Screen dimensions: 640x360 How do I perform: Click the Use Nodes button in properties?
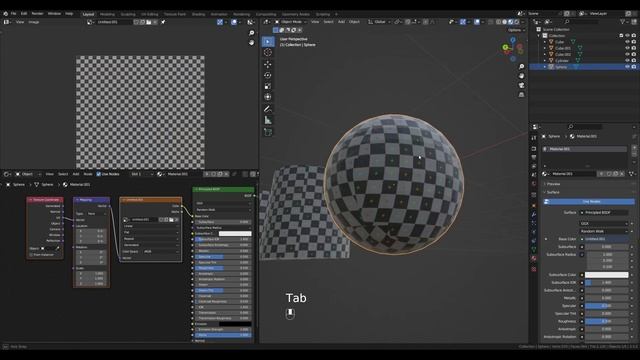pyautogui.click(x=588, y=202)
